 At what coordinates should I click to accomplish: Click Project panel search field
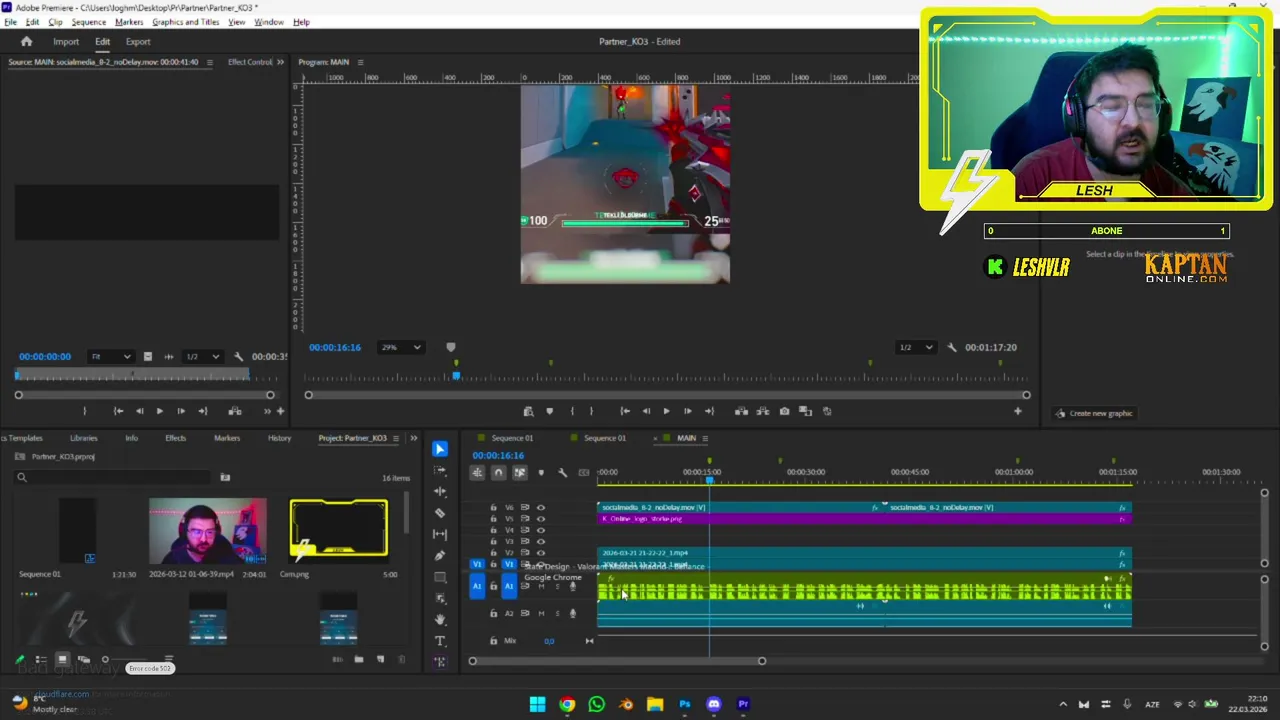(x=113, y=477)
